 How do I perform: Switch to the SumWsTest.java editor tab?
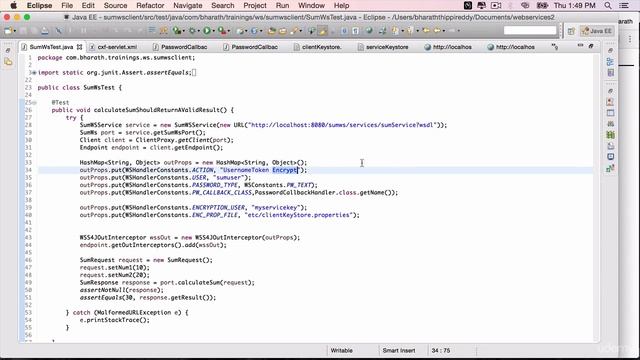coord(51,47)
